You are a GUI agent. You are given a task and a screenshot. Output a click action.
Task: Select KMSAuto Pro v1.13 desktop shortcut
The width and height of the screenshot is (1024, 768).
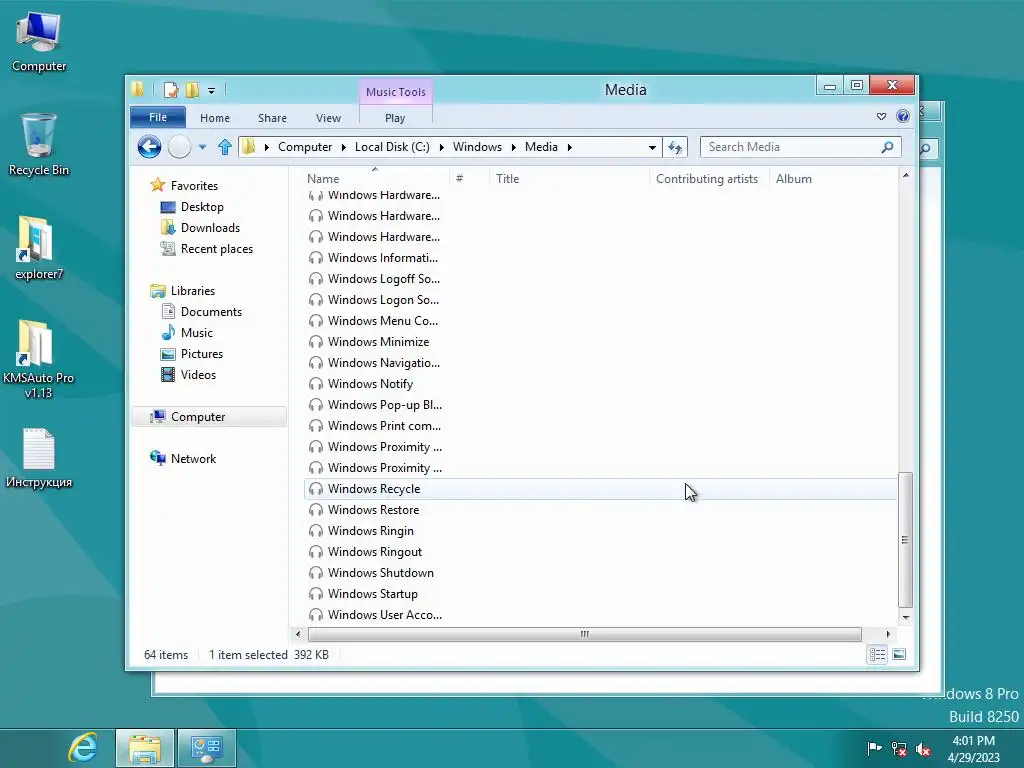(39, 359)
